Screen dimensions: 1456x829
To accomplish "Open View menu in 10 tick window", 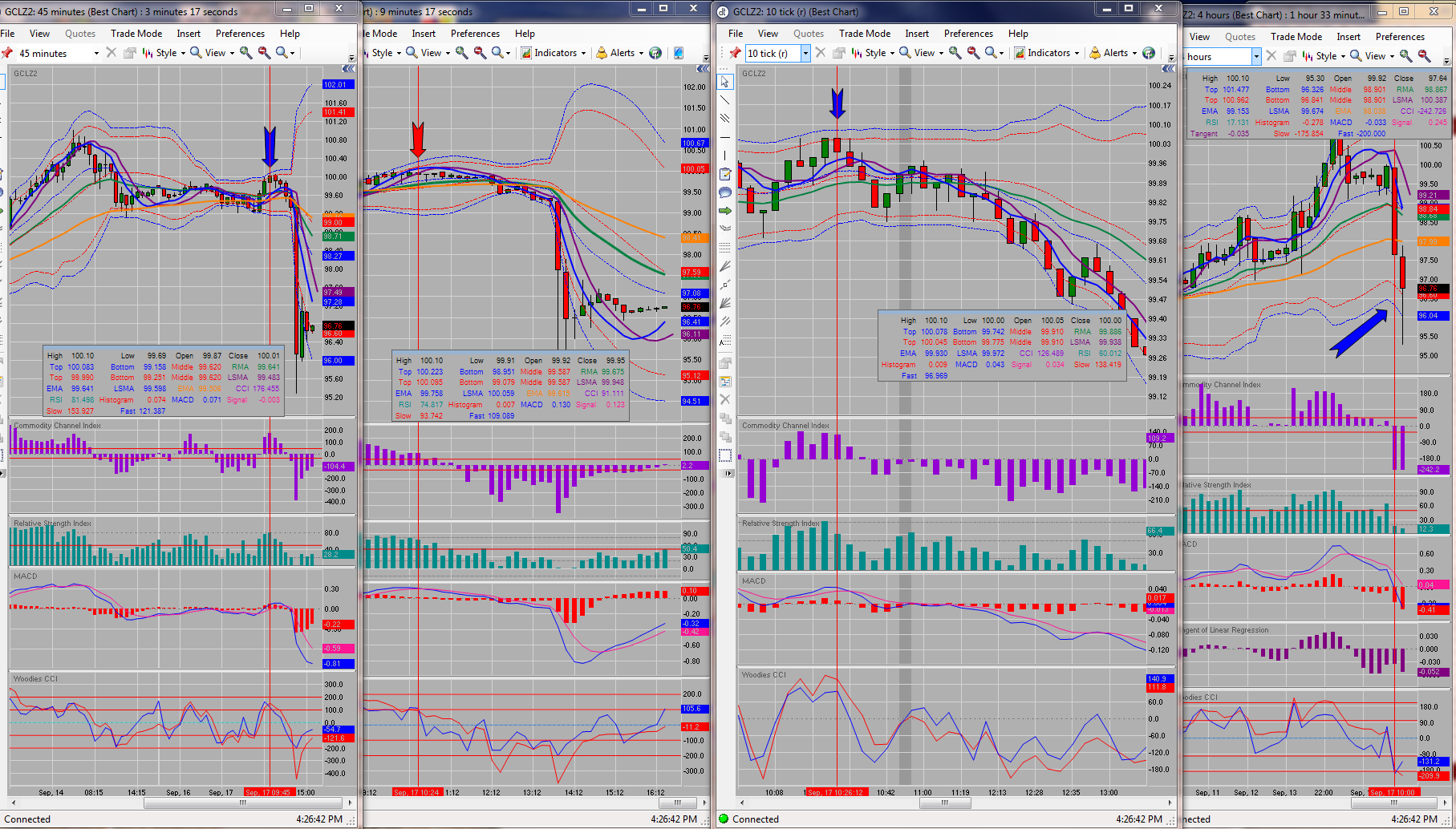I will pos(768,34).
